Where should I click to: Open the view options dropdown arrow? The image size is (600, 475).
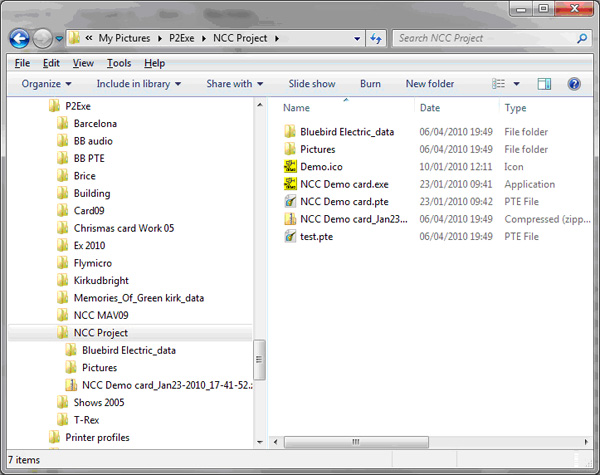[517, 84]
